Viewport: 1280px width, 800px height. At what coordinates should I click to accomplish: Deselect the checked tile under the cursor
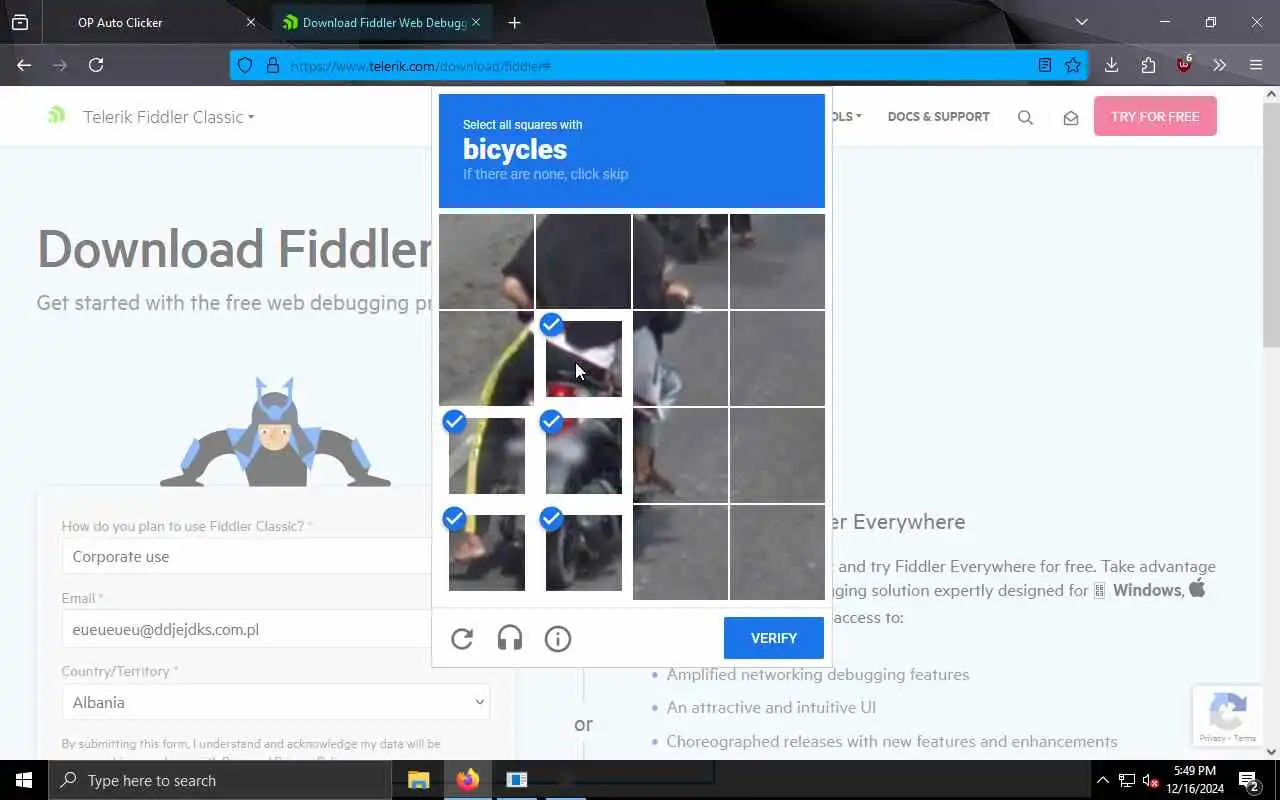[584, 358]
